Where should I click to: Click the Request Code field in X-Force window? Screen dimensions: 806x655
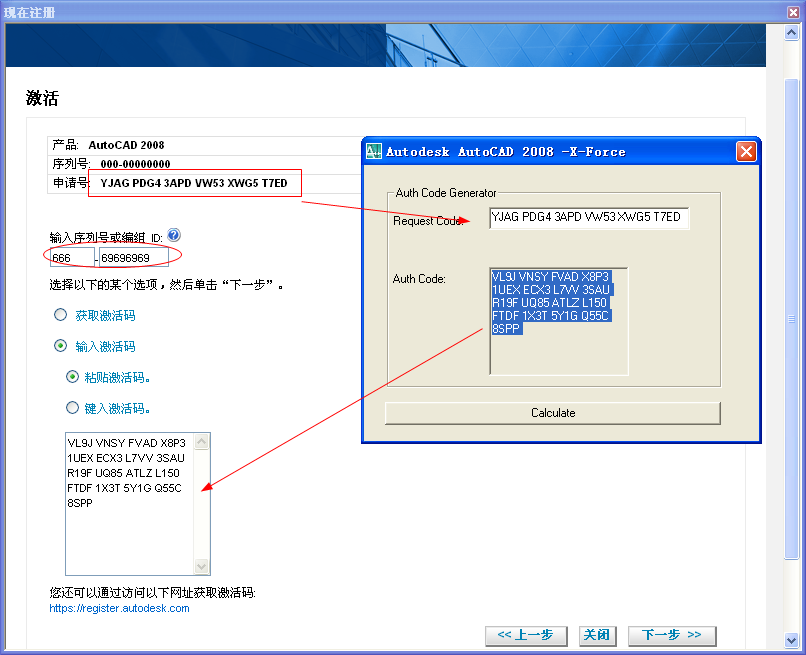click(589, 217)
